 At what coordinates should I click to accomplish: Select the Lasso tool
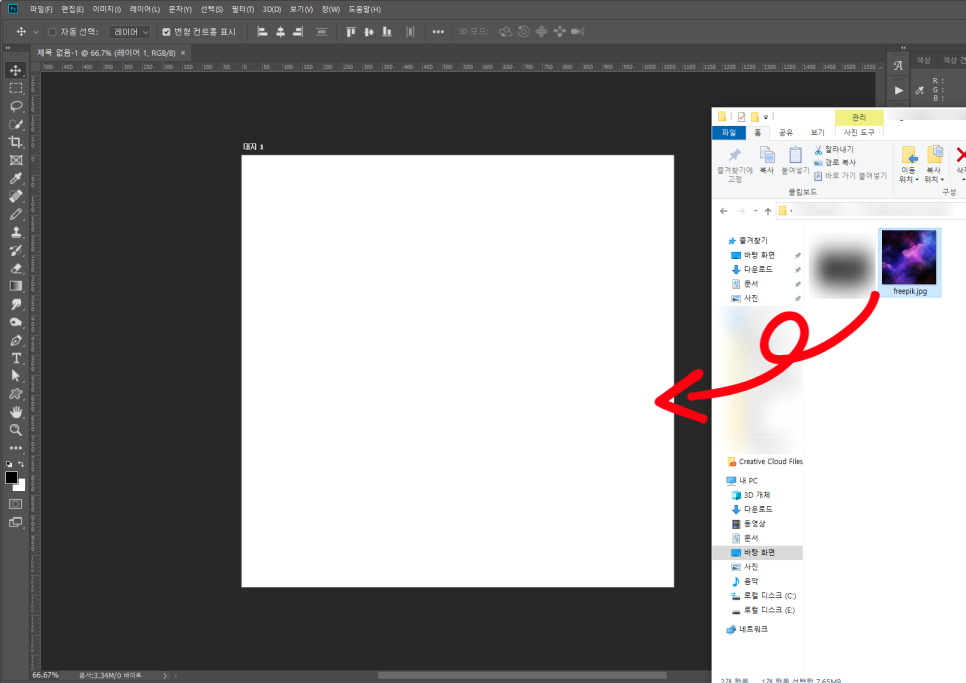pos(16,106)
